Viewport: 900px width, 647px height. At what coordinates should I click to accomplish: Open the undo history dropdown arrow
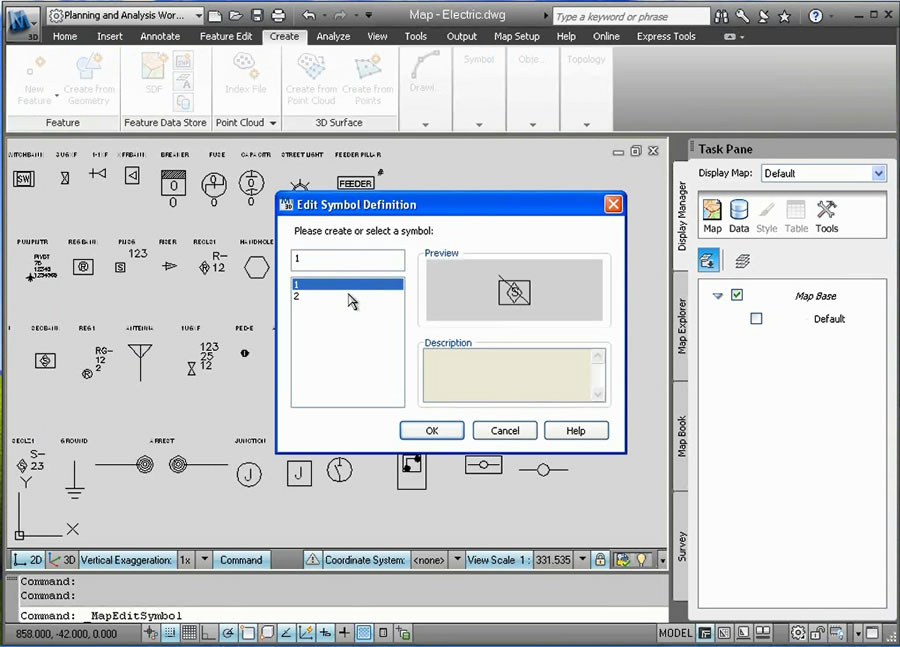pyautogui.click(x=324, y=16)
